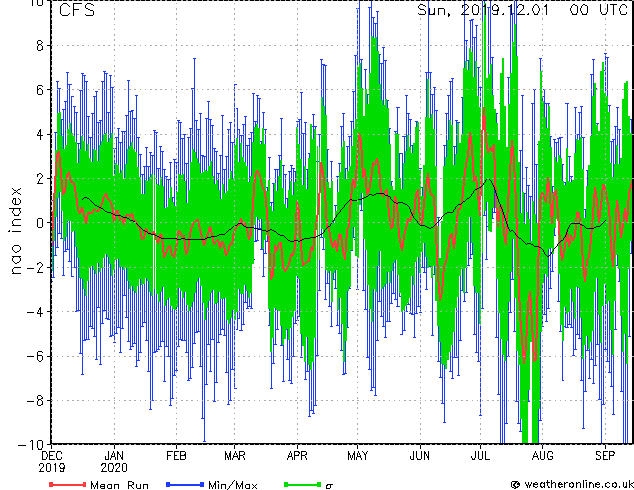Image resolution: width=634 pixels, height=490 pixels.
Task: Click the DEC x-axis month label
Action: [52, 456]
